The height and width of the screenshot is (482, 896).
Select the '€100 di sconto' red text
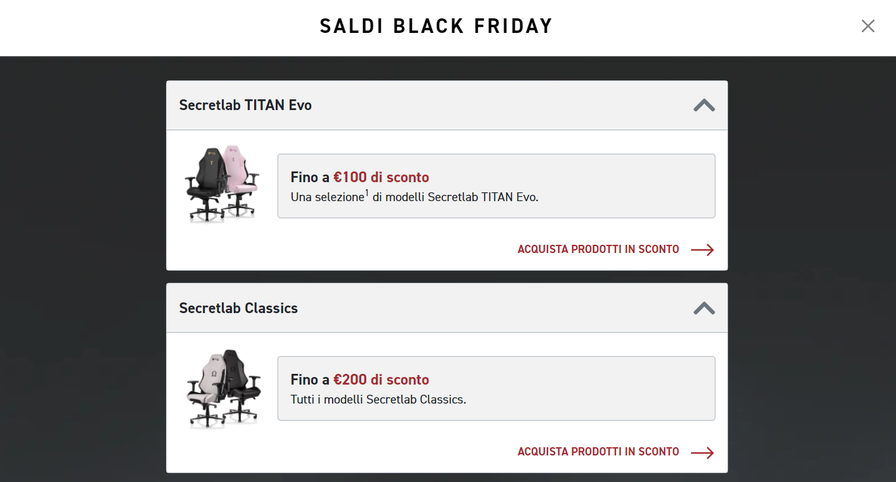point(381,177)
